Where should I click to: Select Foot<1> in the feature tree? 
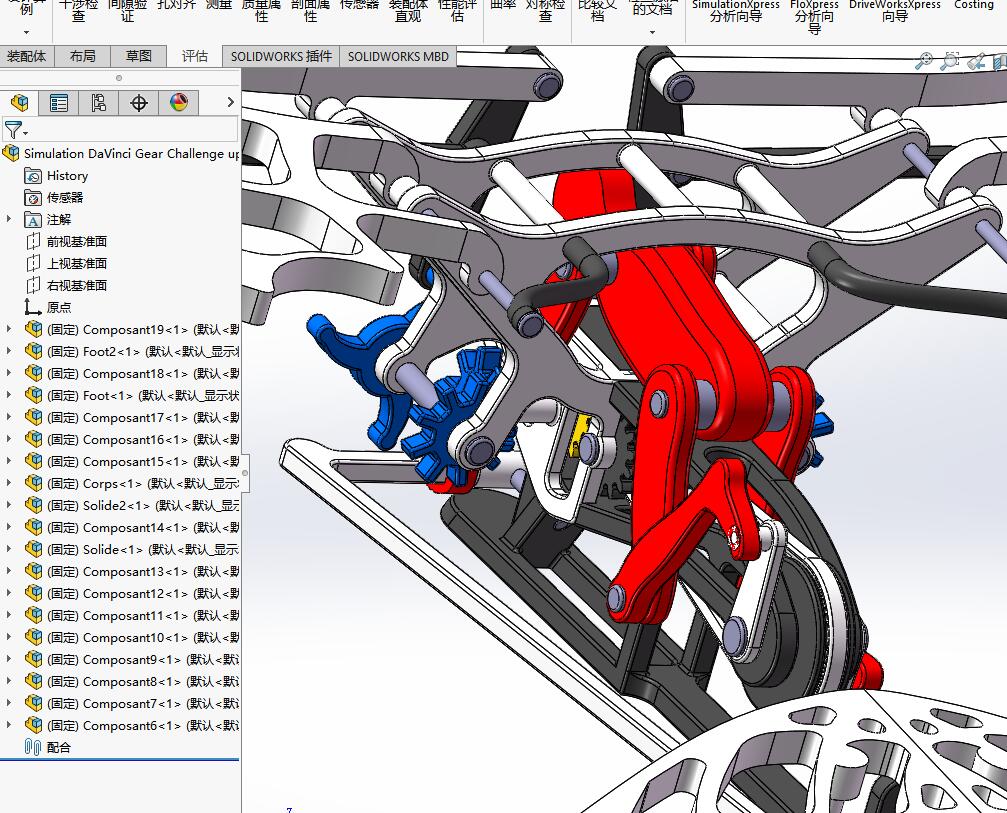coord(132,395)
